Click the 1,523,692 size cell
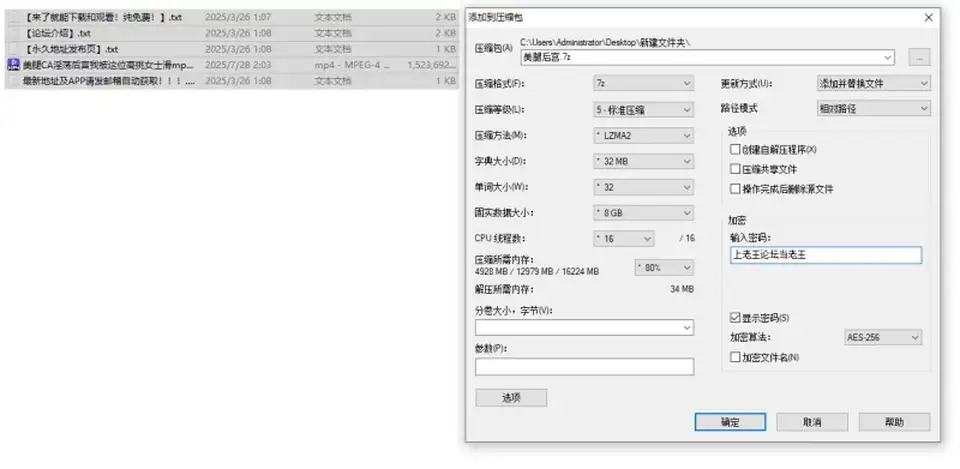960x469 pixels. pos(432,65)
